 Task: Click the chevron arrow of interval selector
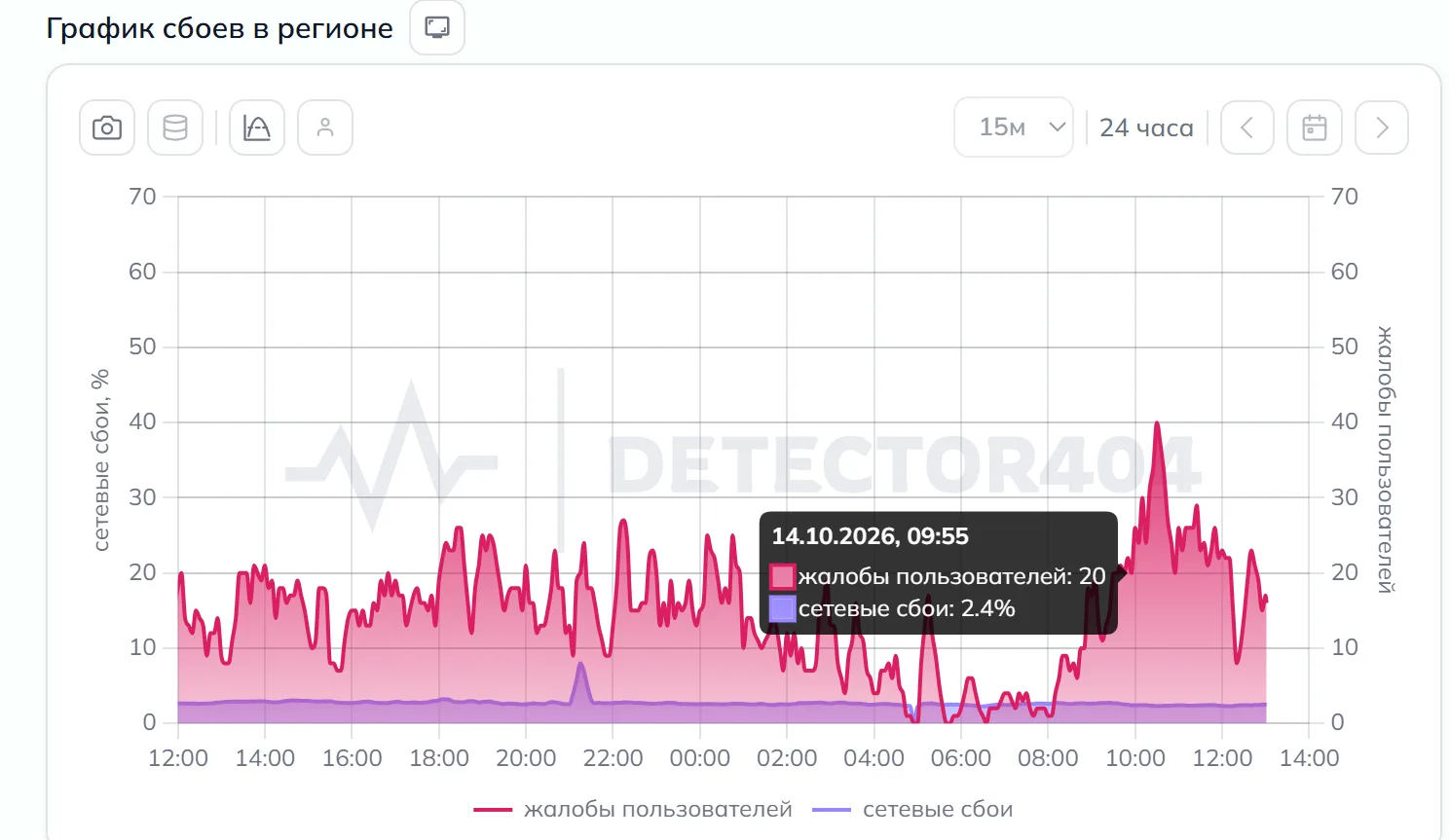1057,128
